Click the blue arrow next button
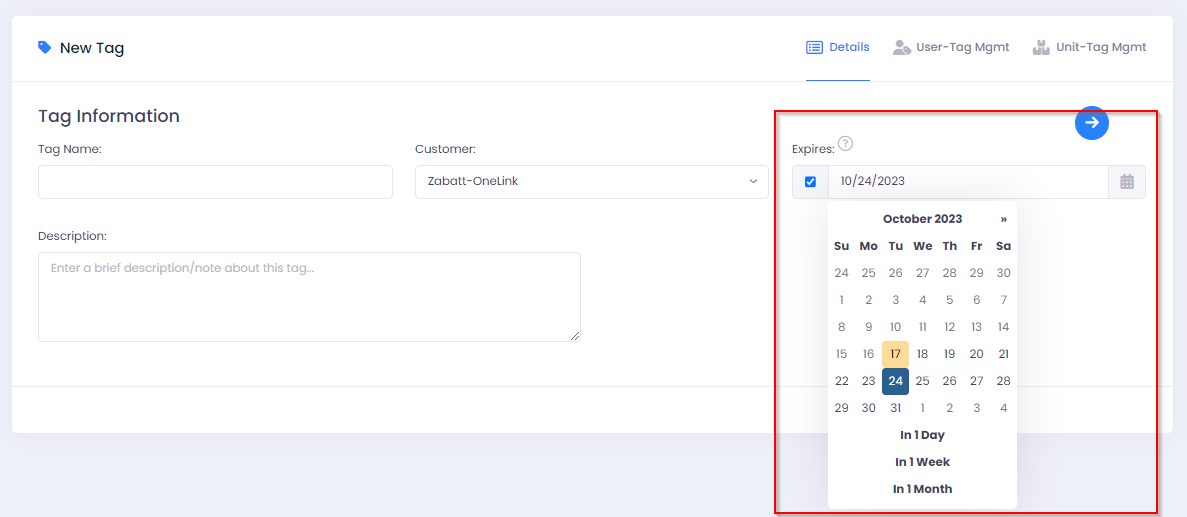The width and height of the screenshot is (1187, 517). (x=1092, y=123)
